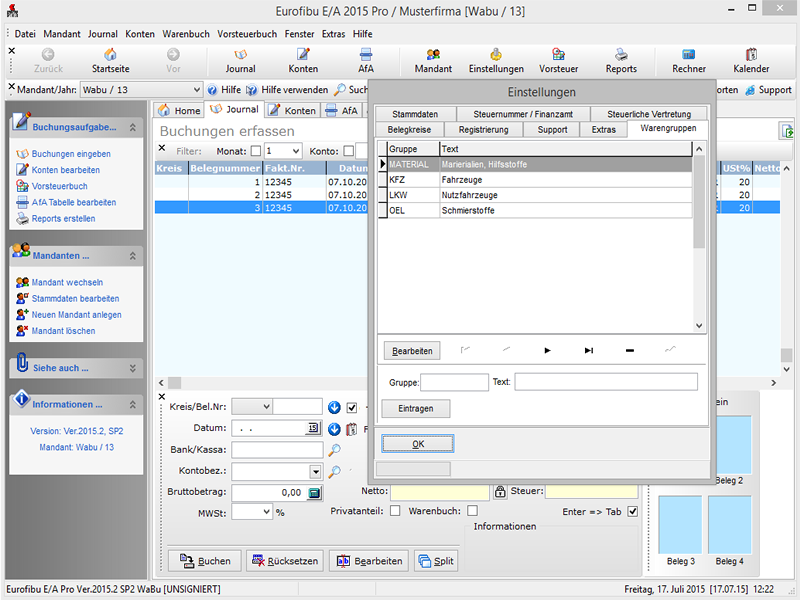Collapse the Informationen sidebar panel
800x600 pixels.
pos(132,405)
